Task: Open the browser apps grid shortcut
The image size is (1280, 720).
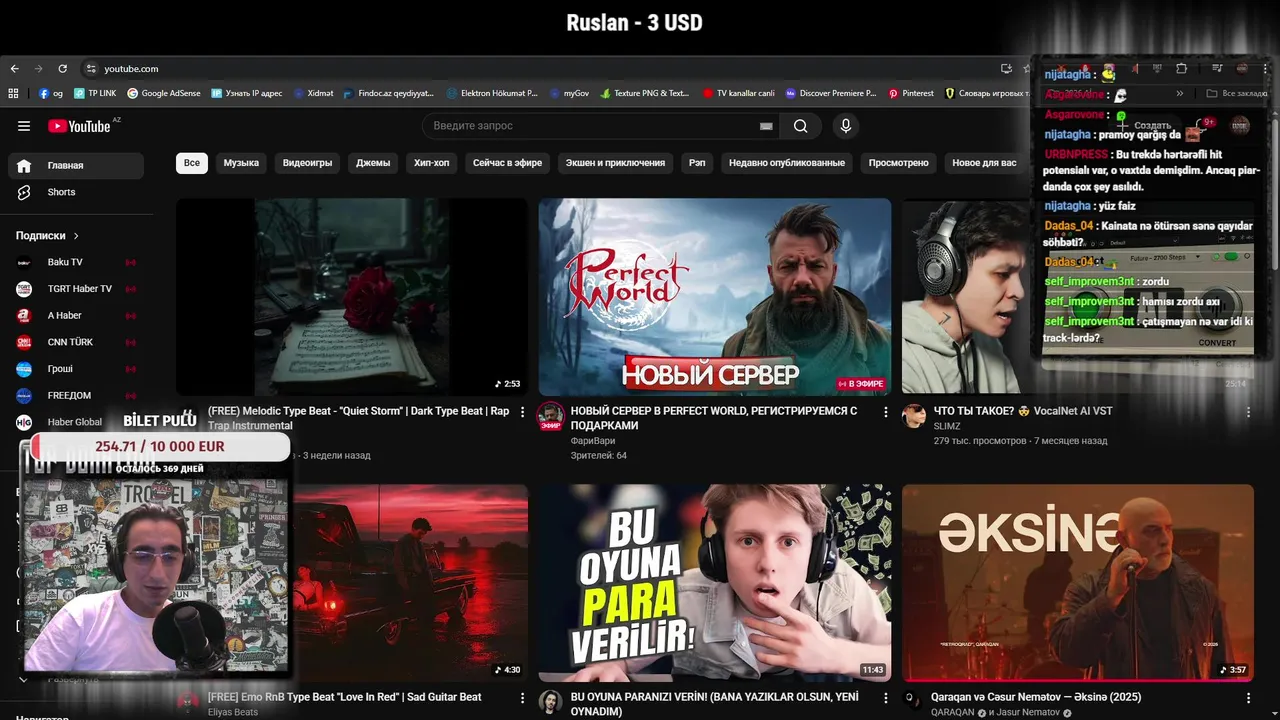Action: tap(14, 93)
